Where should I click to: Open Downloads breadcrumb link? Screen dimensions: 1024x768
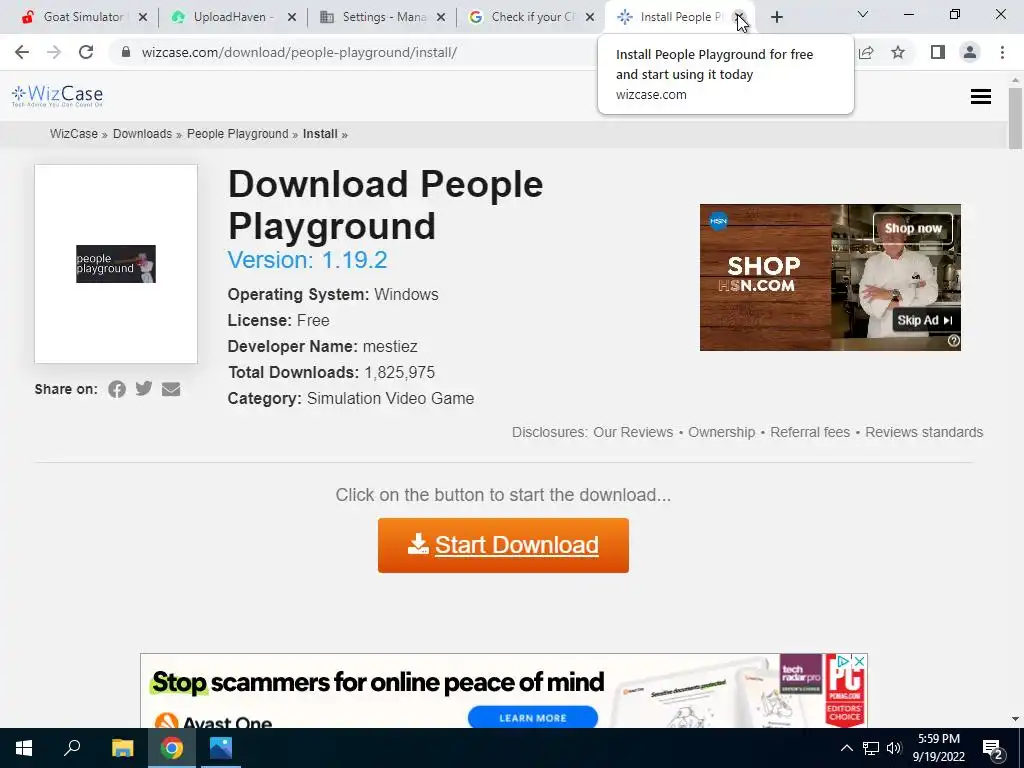[142, 134]
